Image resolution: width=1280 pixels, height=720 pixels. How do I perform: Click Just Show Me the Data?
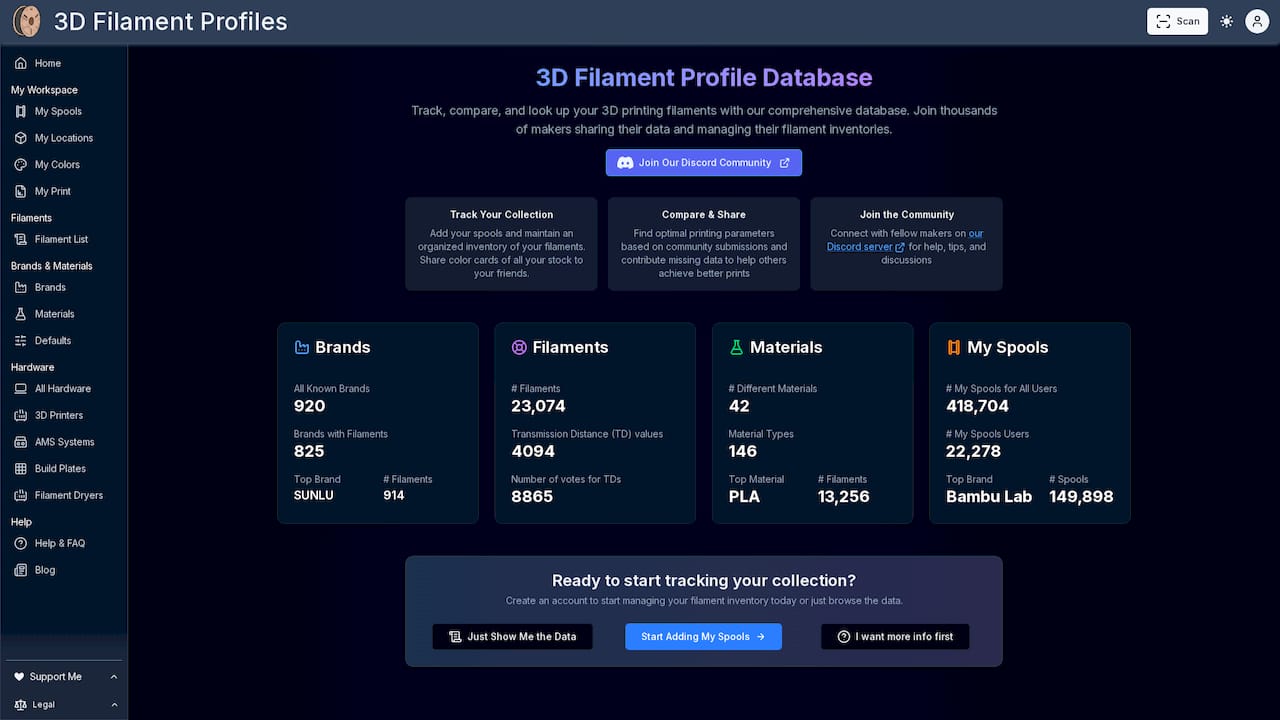512,636
